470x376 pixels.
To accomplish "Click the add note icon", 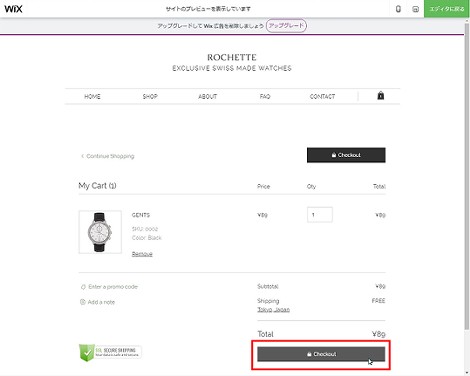I will click(83, 302).
